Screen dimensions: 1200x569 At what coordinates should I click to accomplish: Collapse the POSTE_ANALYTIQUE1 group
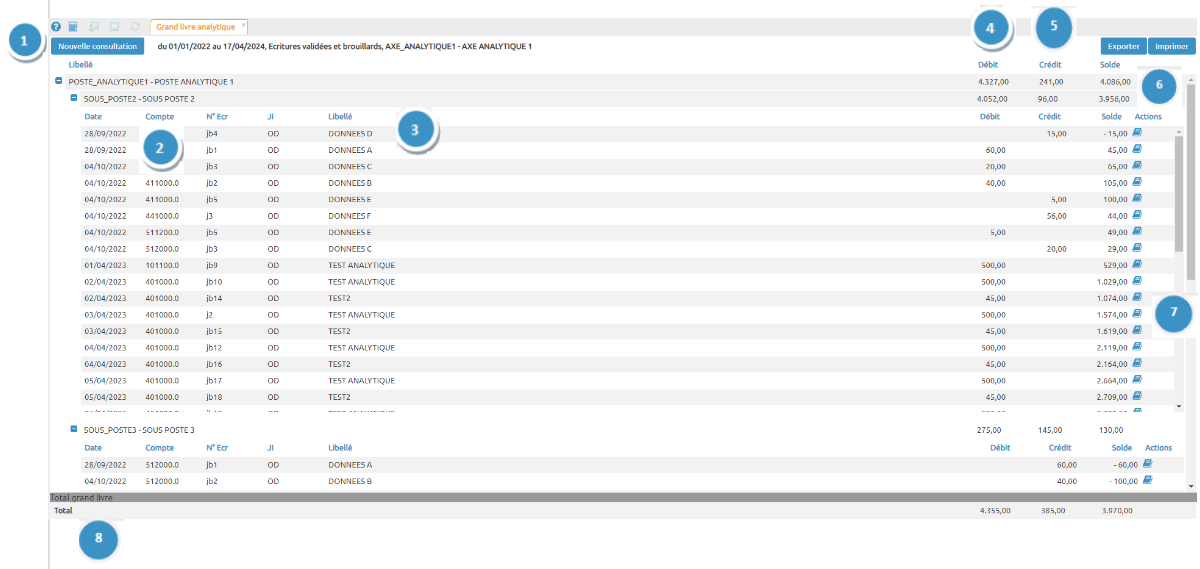pos(59,81)
